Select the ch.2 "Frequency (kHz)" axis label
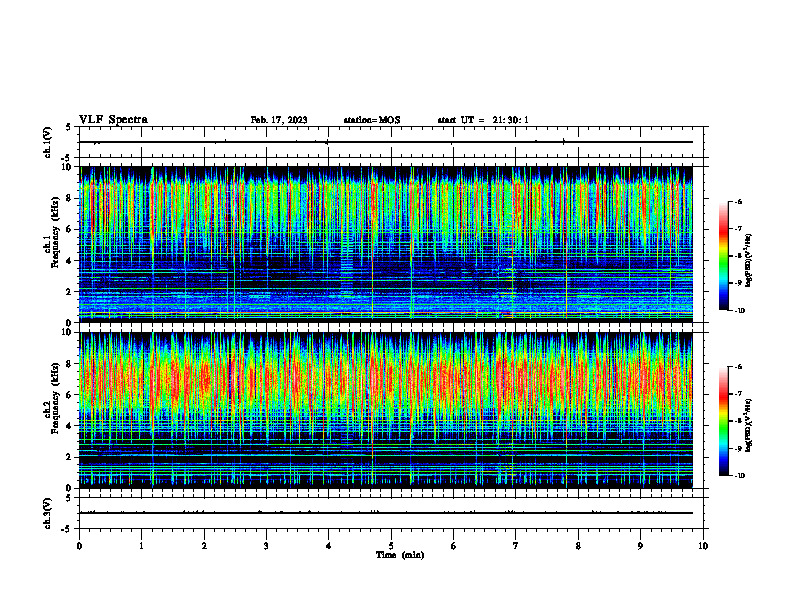The image size is (792, 612). tap(55, 398)
